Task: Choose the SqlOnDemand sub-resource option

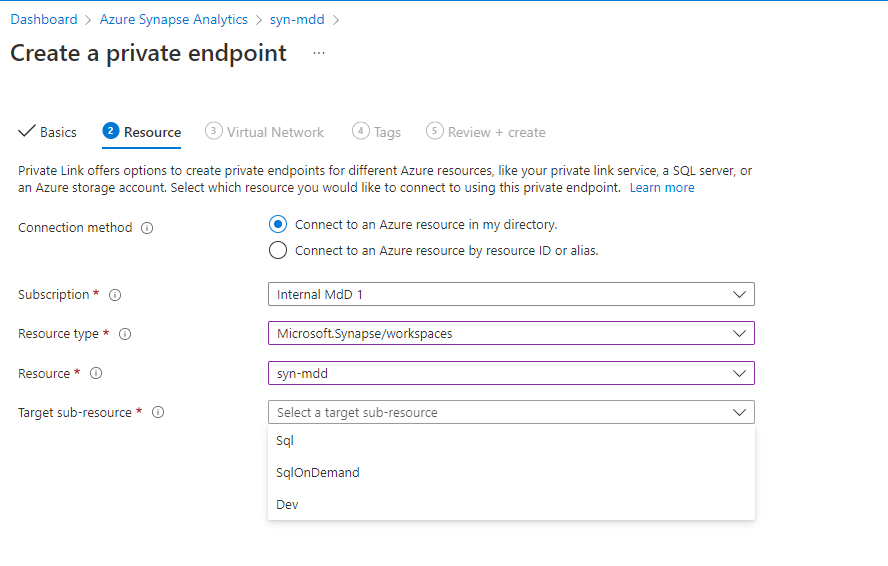Action: [318, 472]
